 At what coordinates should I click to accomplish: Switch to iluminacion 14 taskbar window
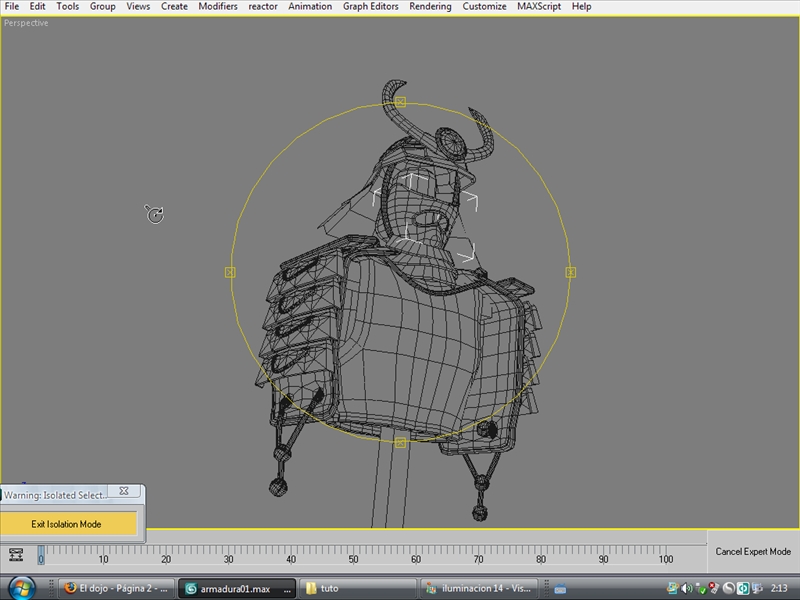(x=479, y=588)
